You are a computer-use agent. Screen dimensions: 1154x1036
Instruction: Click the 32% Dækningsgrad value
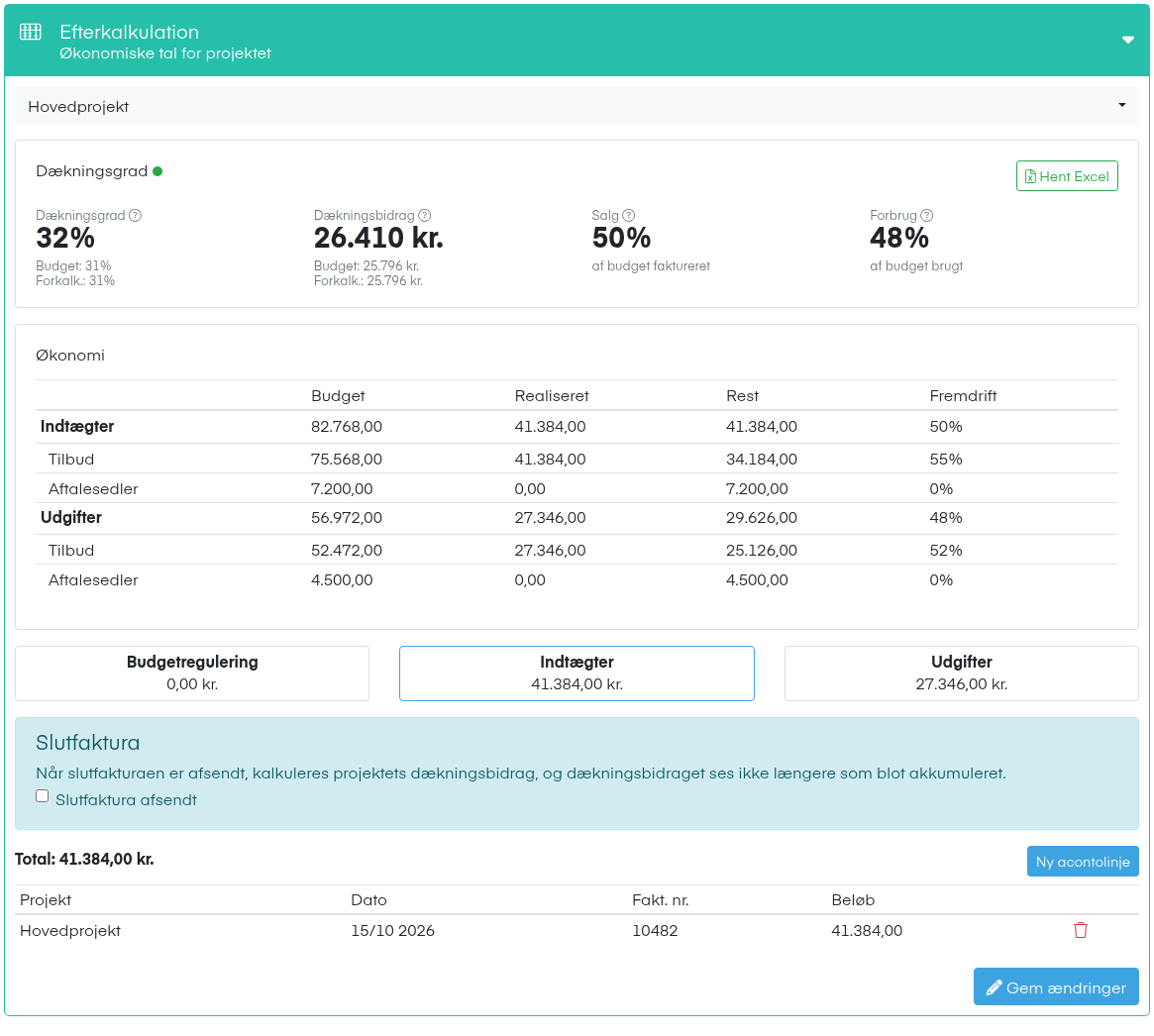[65, 238]
